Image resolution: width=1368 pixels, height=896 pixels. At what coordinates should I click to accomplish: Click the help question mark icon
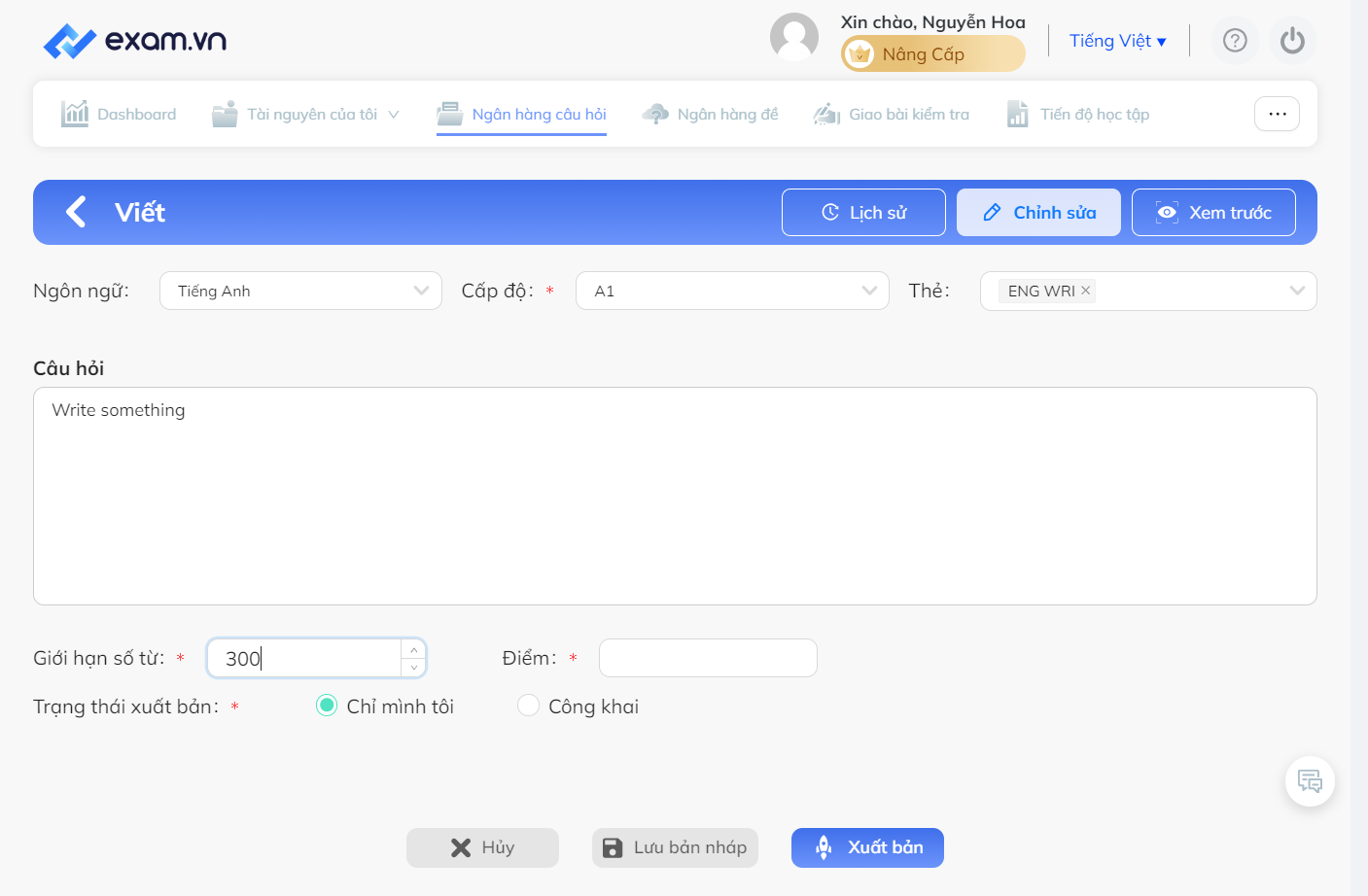pos(1235,41)
